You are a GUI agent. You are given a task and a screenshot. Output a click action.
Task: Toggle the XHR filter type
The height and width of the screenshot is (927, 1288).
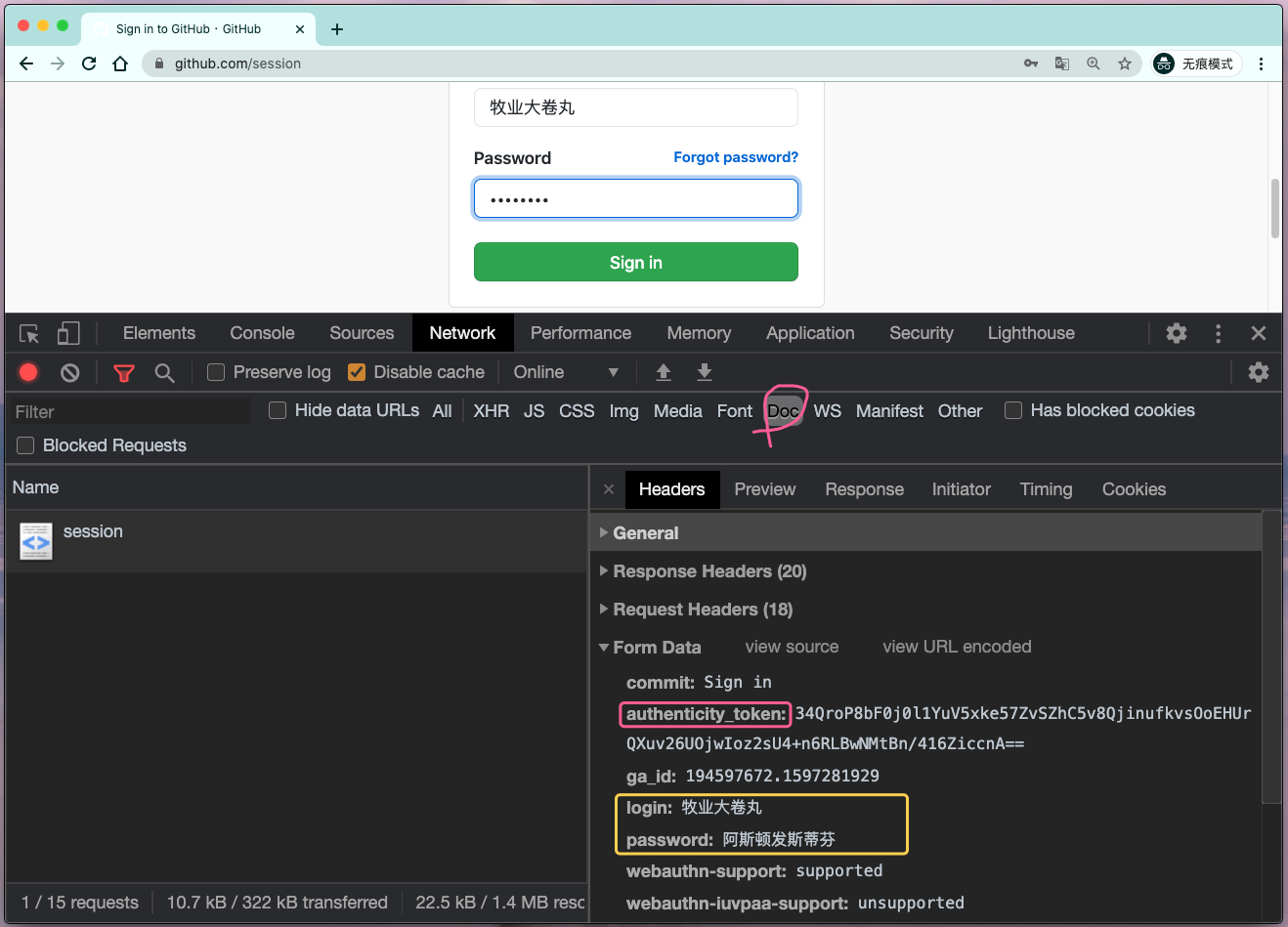492,411
